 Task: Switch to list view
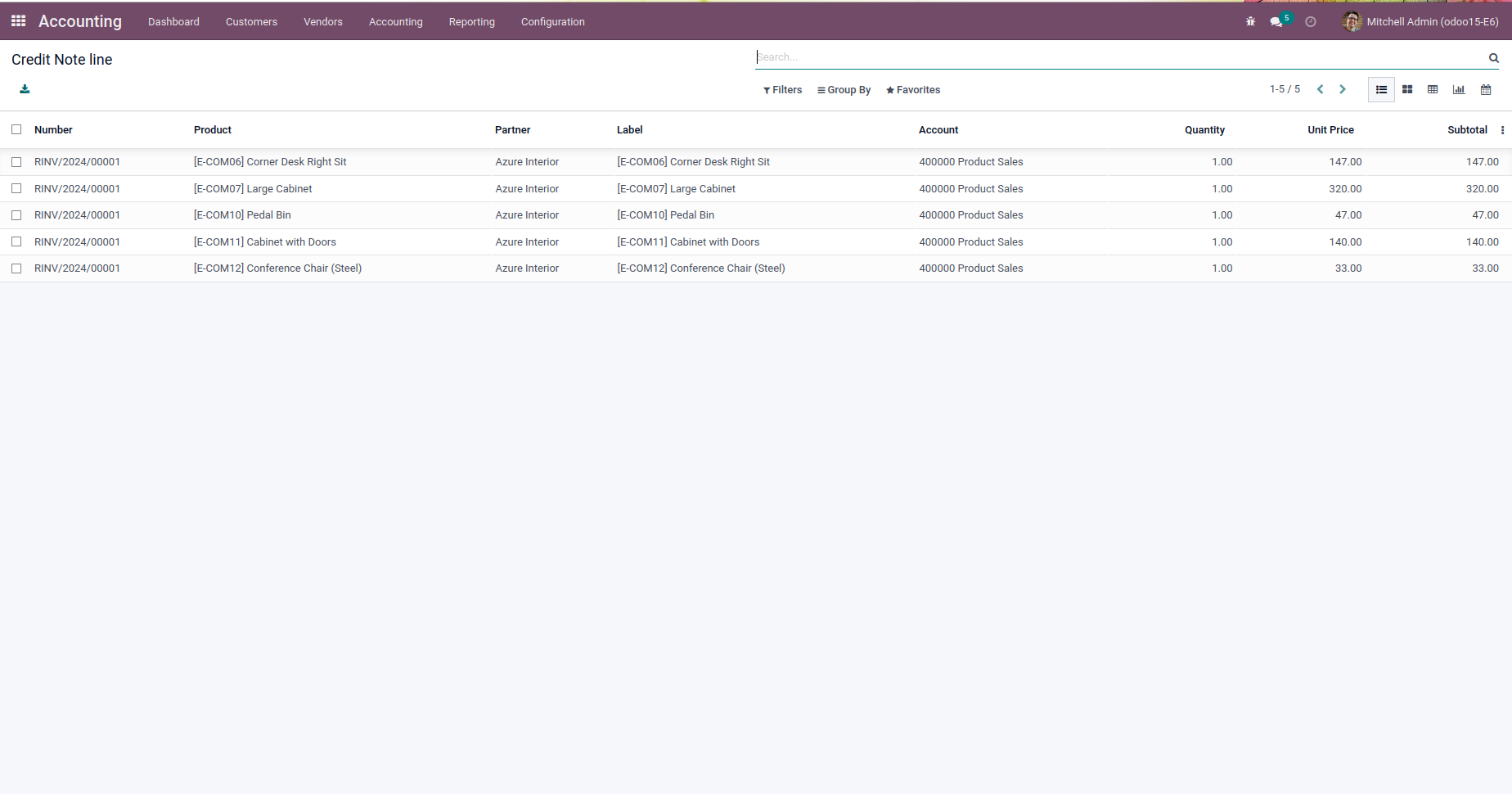pyautogui.click(x=1381, y=89)
